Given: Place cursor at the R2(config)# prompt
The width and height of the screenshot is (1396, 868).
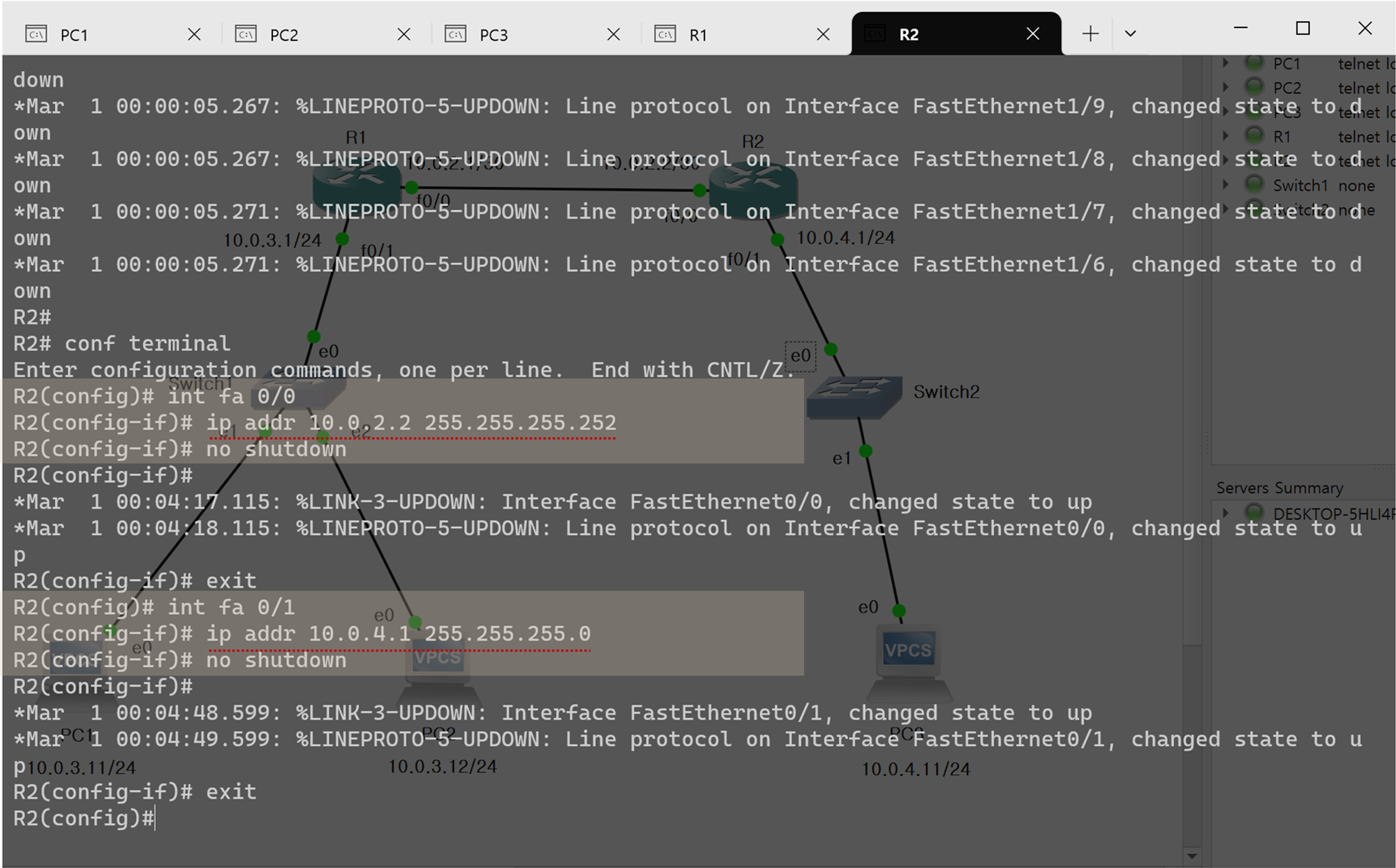Looking at the screenshot, I should click(84, 818).
